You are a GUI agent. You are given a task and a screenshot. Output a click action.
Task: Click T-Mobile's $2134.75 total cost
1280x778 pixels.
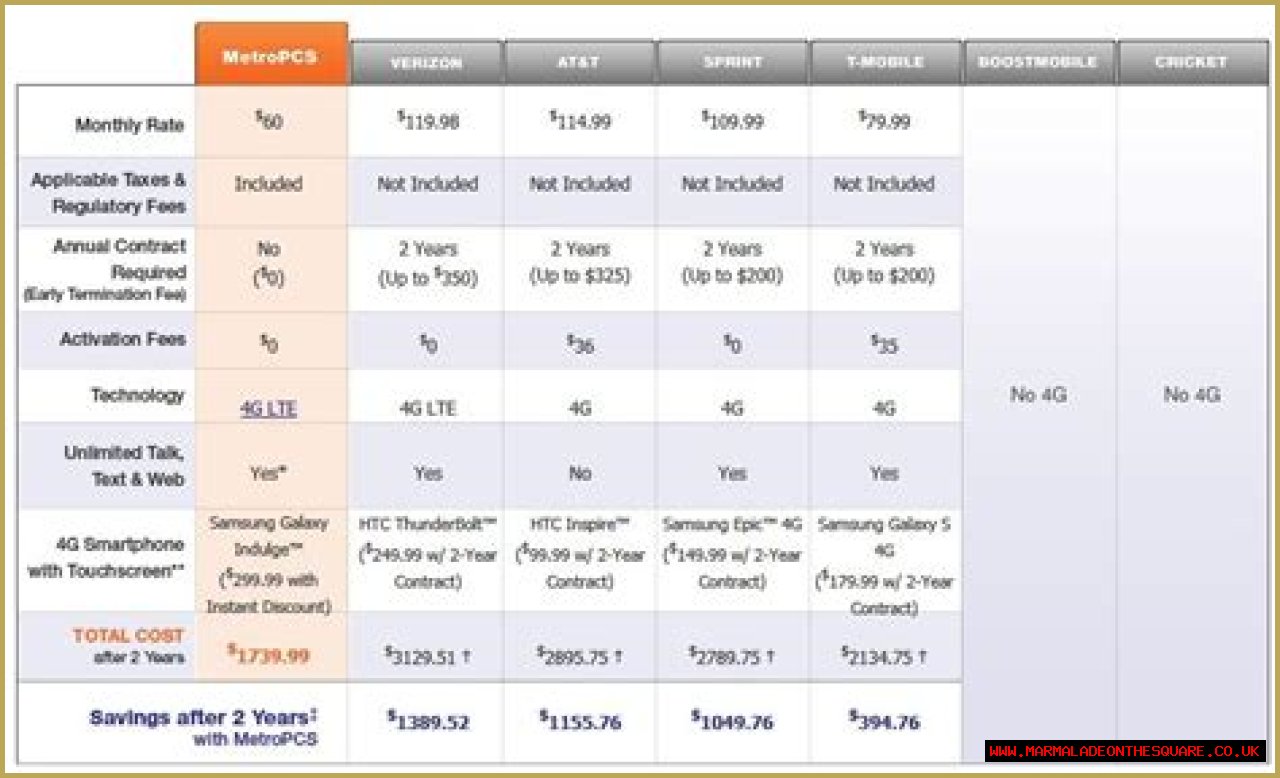884,656
